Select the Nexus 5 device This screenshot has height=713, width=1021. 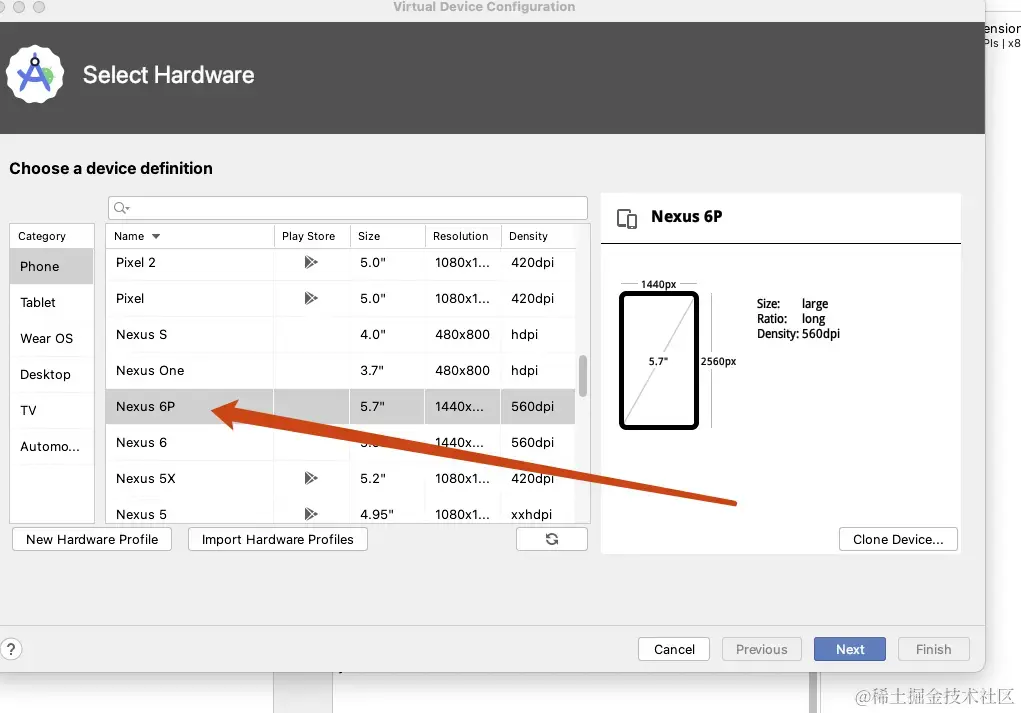pyautogui.click(x=341, y=514)
